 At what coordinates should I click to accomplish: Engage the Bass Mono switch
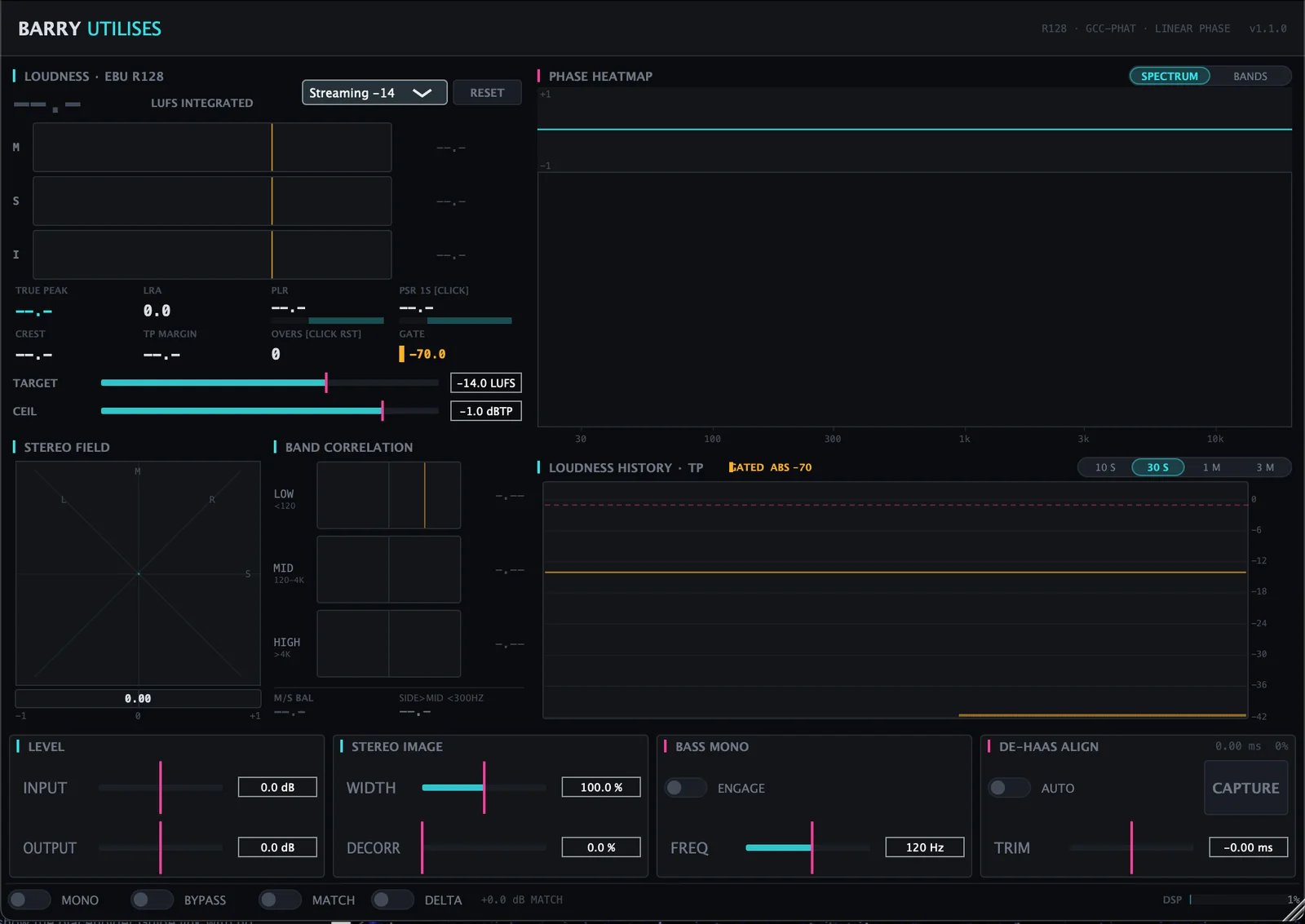point(685,788)
